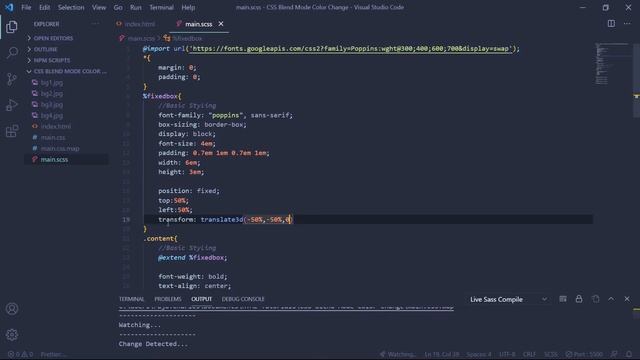This screenshot has height=360, width=640.
Task: Close the bottom panel
Action: point(627,299)
